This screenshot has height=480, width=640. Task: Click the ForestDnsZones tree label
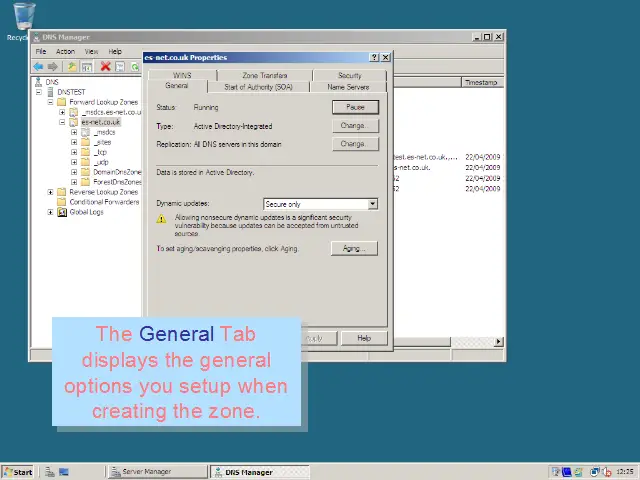[117, 182]
